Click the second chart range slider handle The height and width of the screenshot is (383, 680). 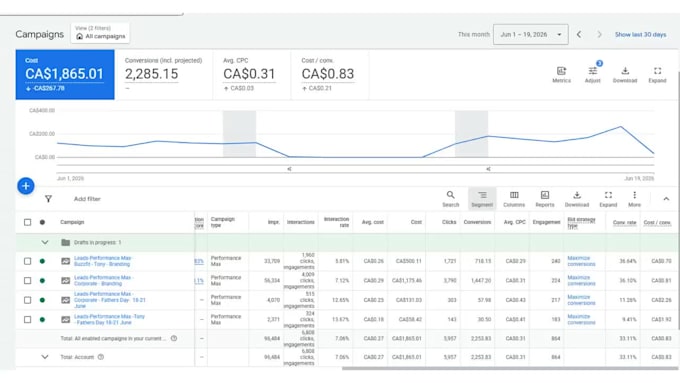[488, 169]
